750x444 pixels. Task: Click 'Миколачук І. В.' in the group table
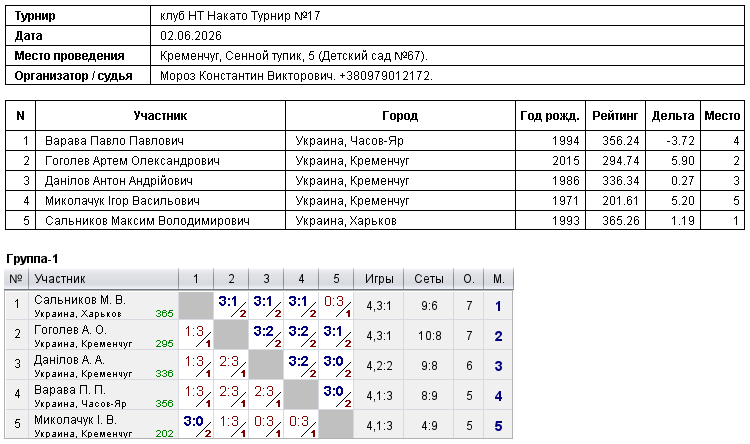76,420
